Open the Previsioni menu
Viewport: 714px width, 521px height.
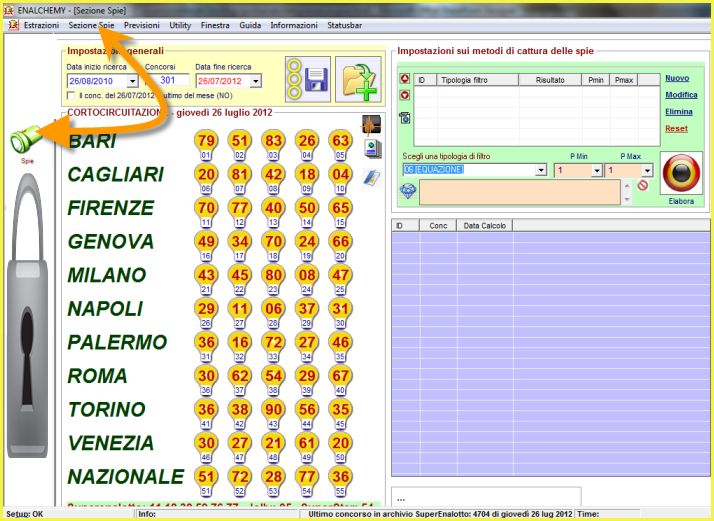(142, 26)
